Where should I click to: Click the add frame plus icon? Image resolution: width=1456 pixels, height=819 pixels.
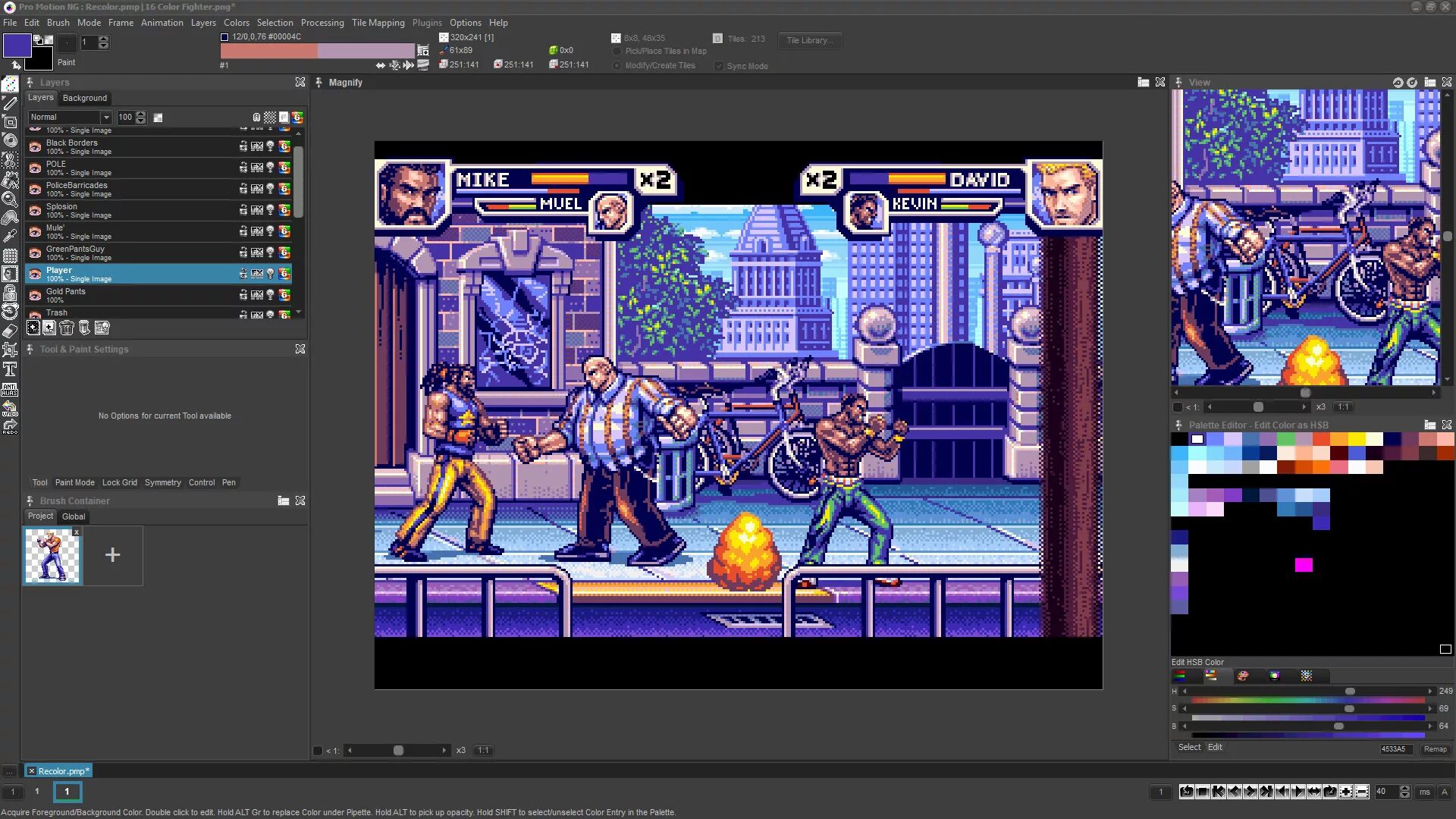pos(1346,792)
